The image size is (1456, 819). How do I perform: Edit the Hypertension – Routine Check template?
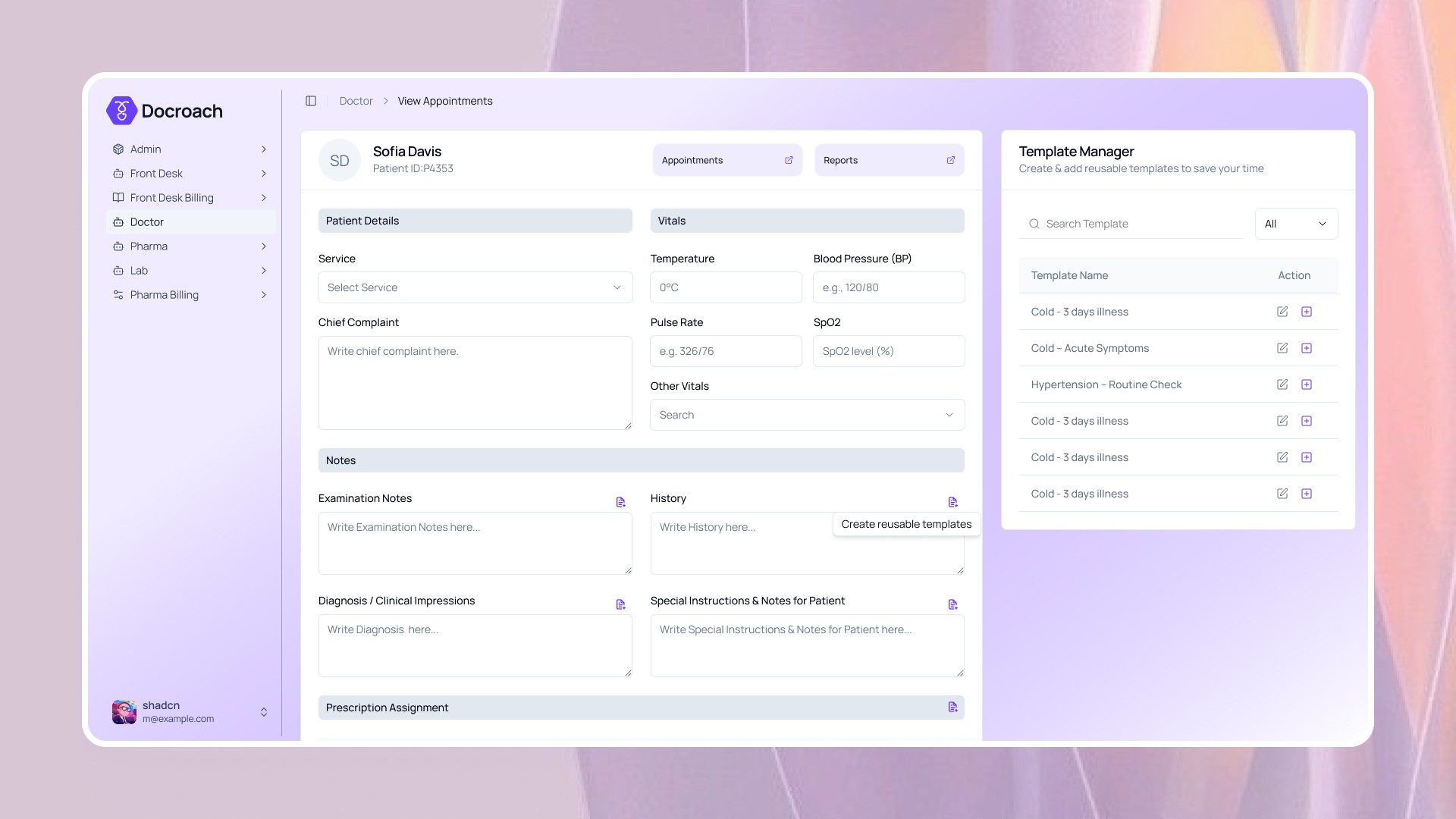1282,384
